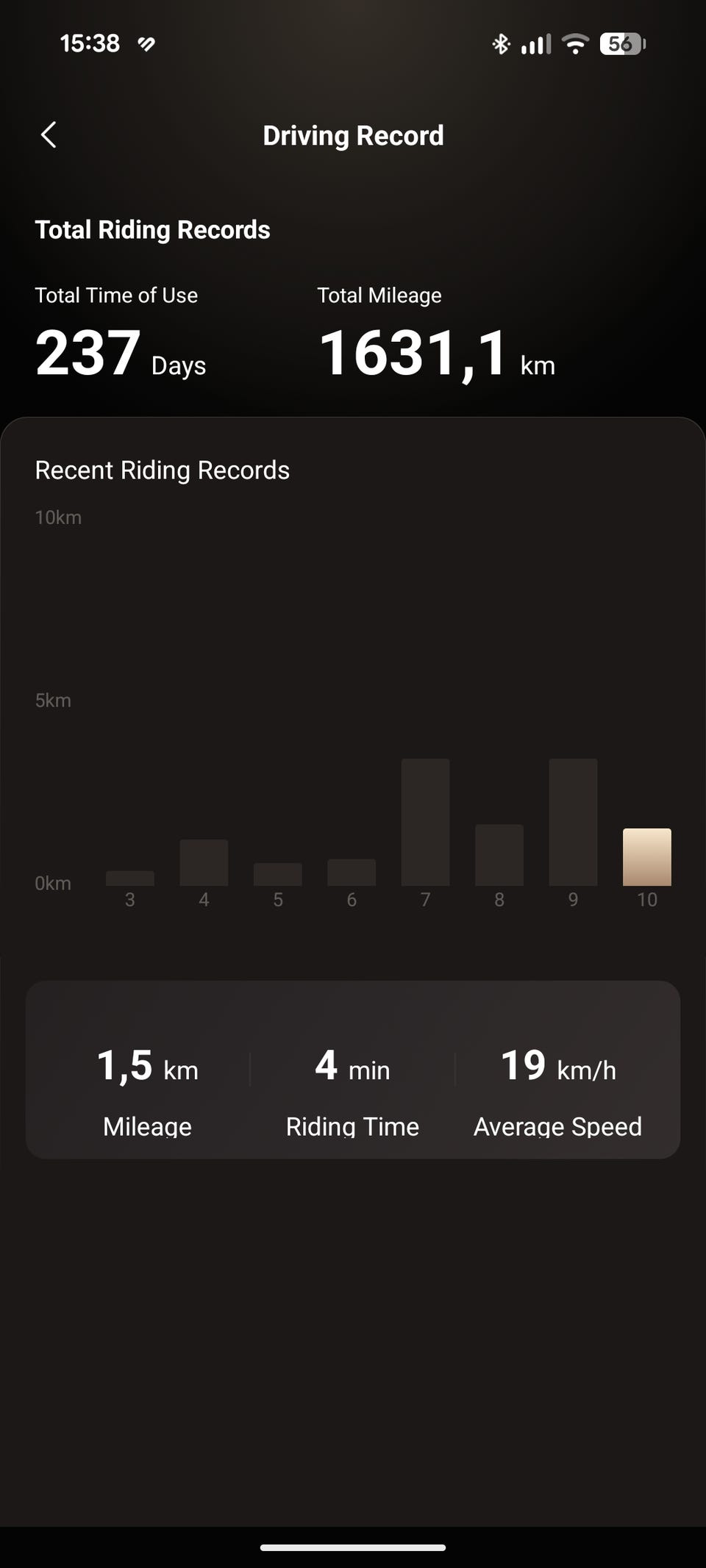Select the chart bar for day 5
The height and width of the screenshot is (1568, 706).
(278, 874)
